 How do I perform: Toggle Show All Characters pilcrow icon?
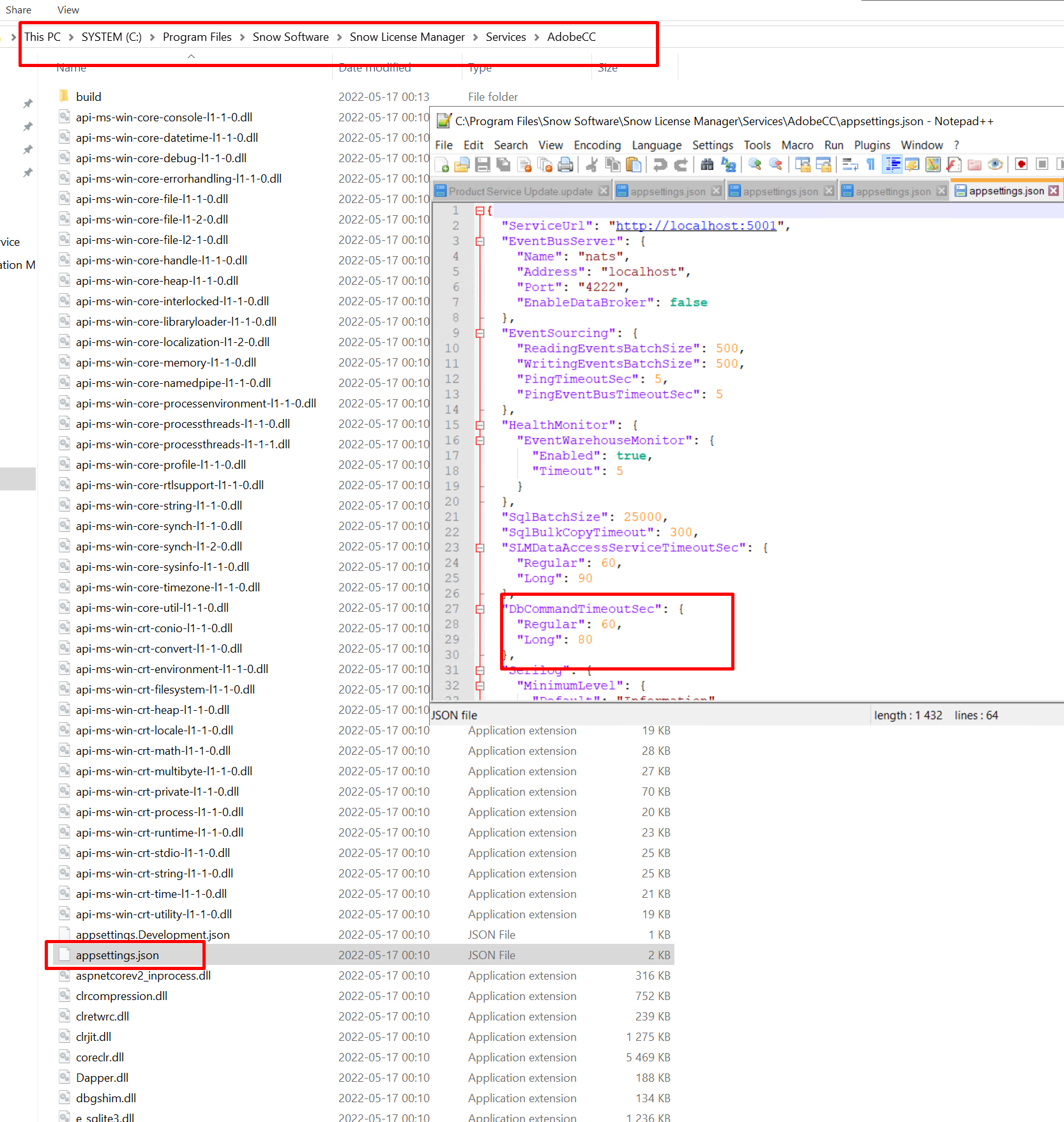coord(870,165)
